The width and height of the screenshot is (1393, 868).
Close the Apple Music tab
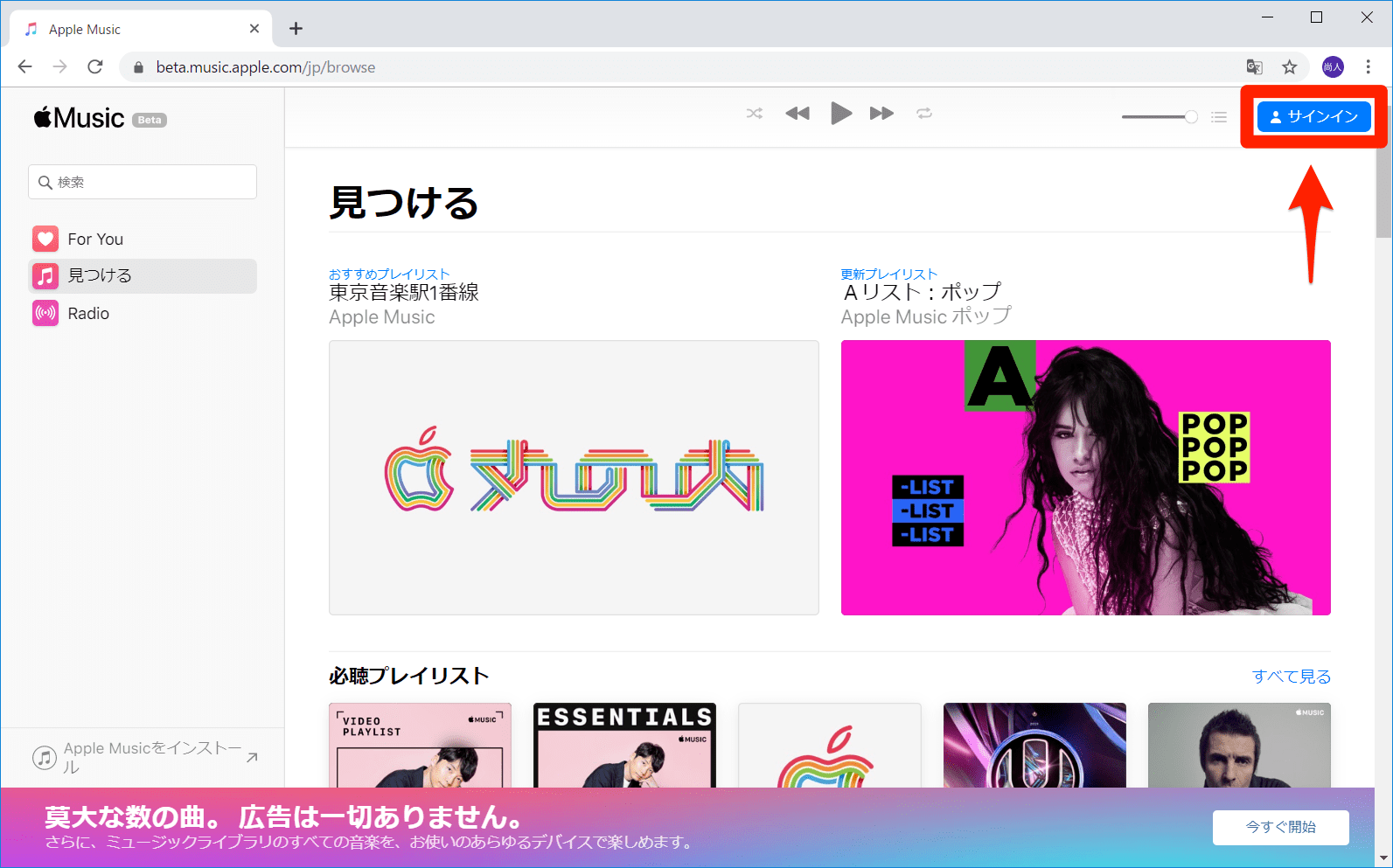(254, 29)
